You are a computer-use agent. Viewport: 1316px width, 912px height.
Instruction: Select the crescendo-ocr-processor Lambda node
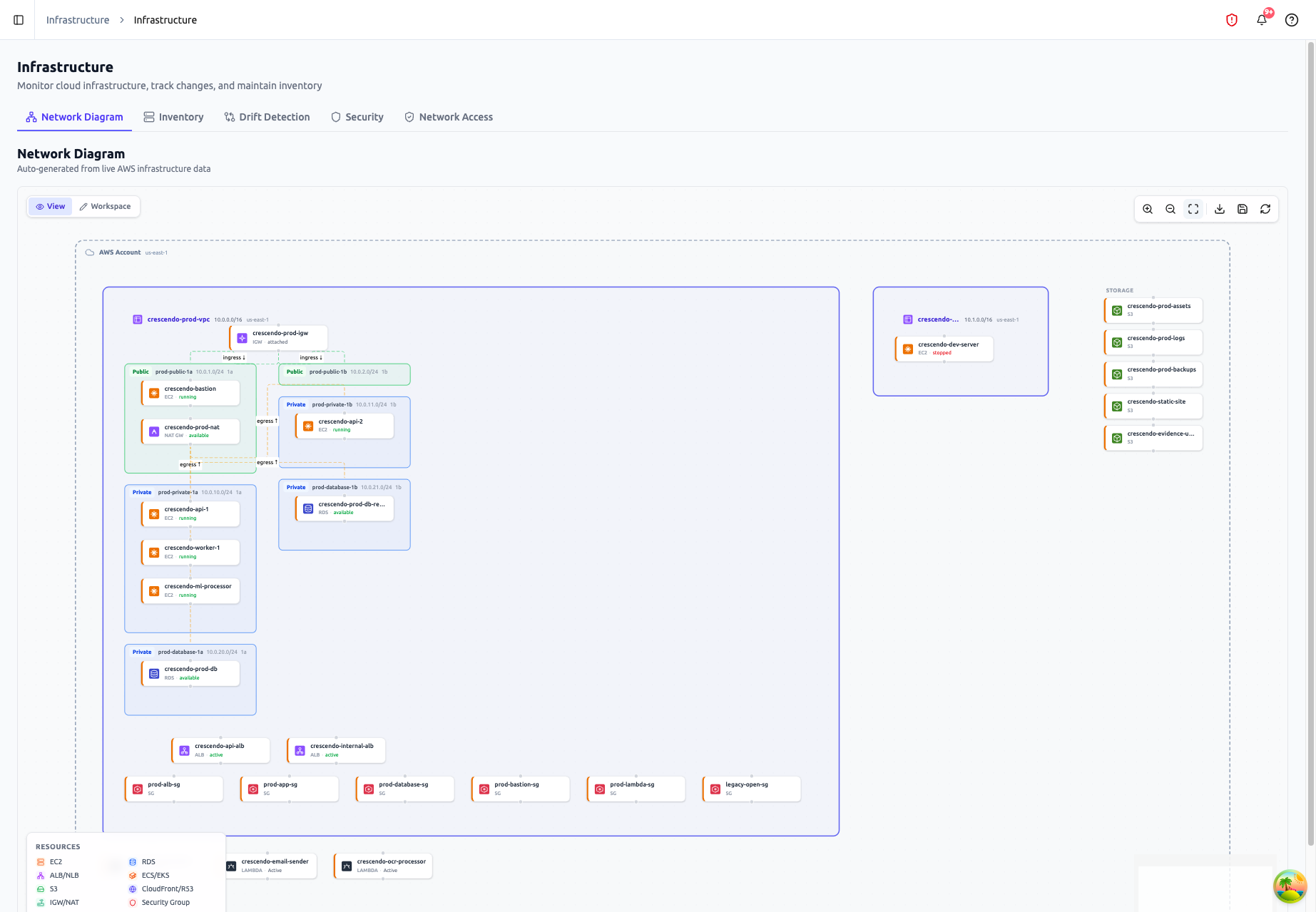383,866
